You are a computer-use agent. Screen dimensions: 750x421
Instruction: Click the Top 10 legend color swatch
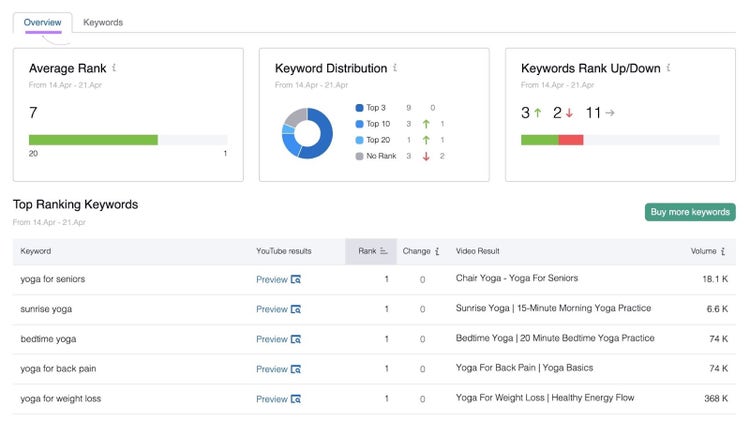[359, 124]
